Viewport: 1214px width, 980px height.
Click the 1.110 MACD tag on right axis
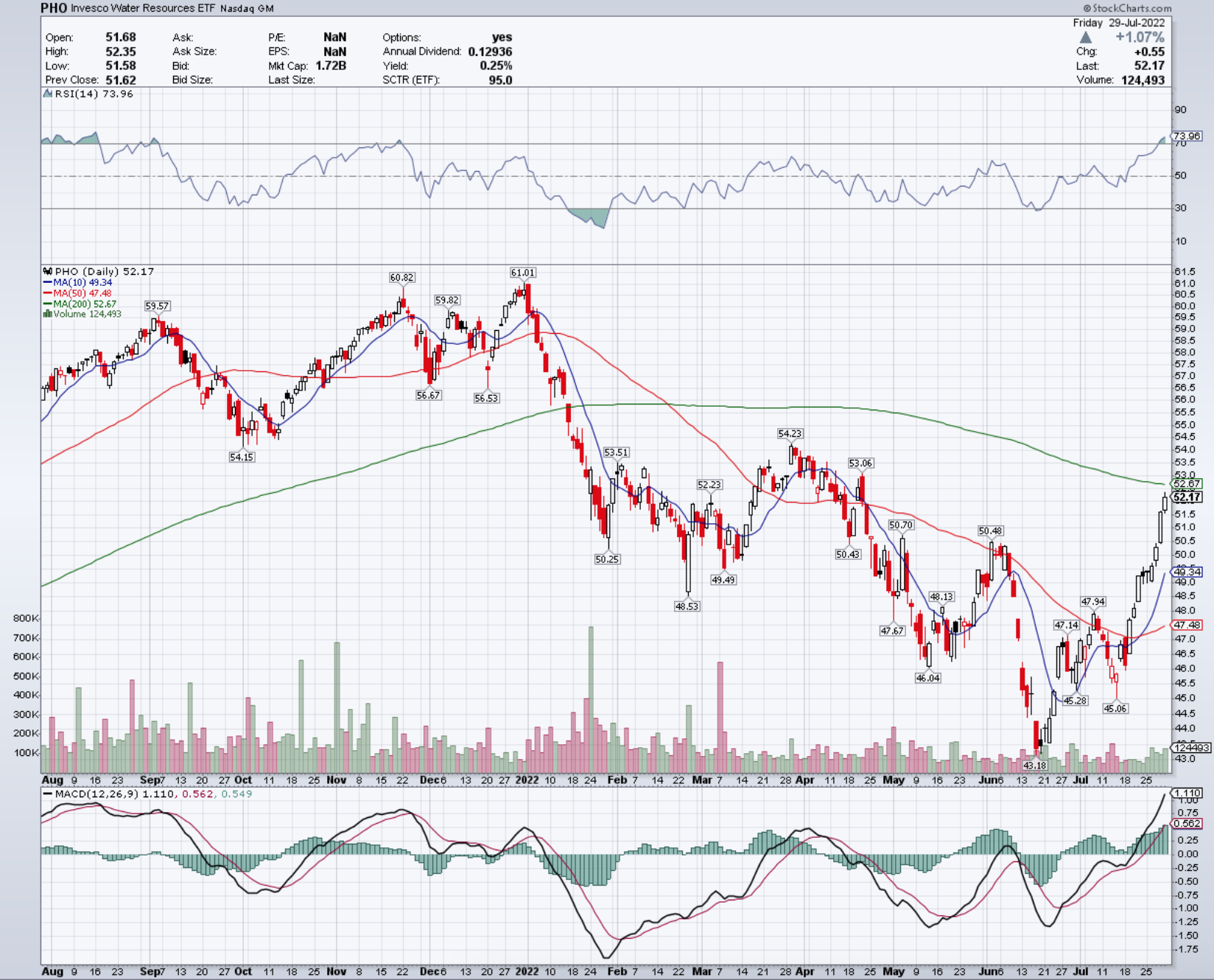point(1187,794)
